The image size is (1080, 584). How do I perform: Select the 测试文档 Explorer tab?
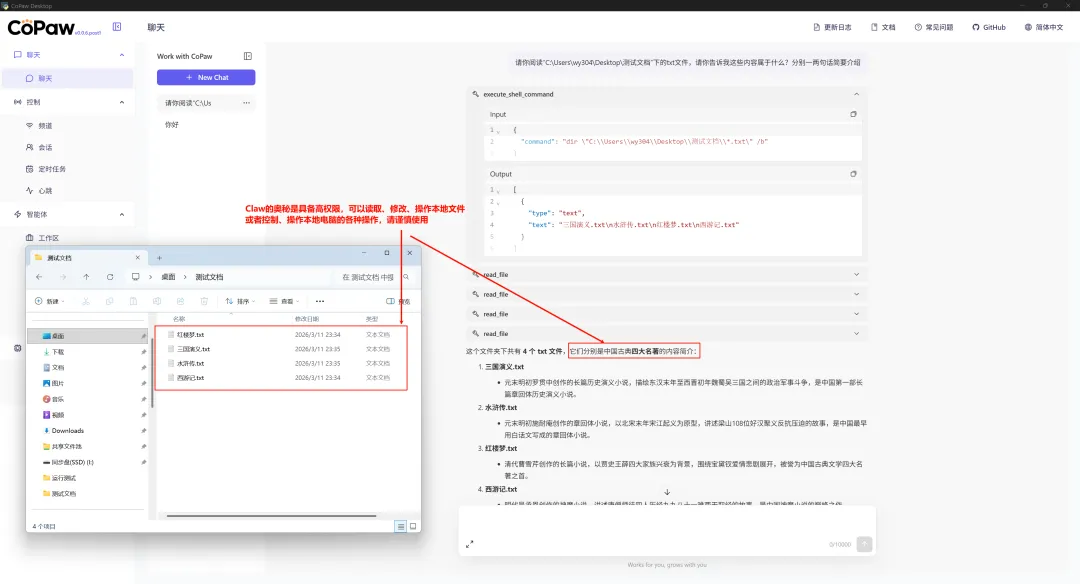[87, 258]
